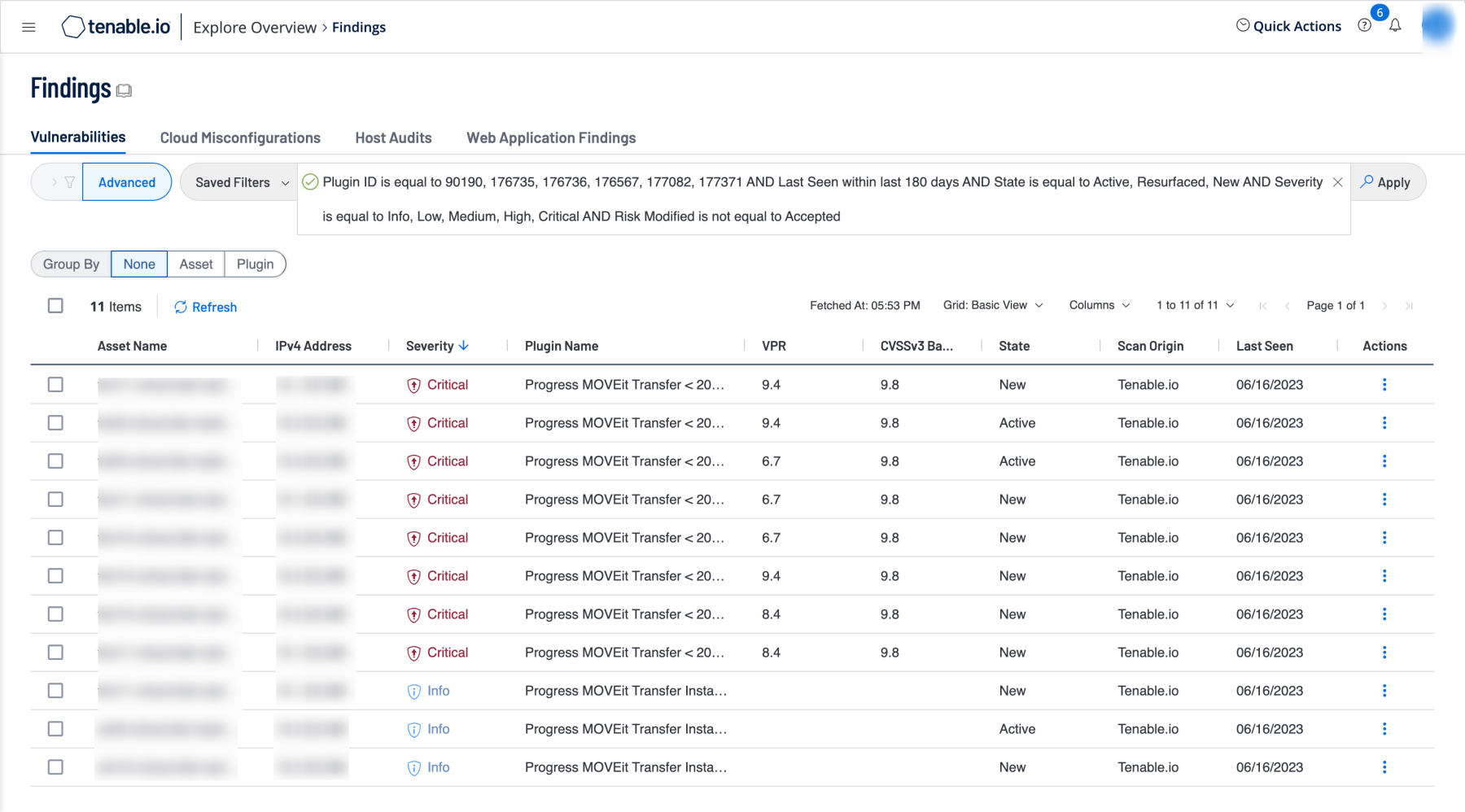Check the second 8.4 VPR row checkbox

[x=55, y=653]
